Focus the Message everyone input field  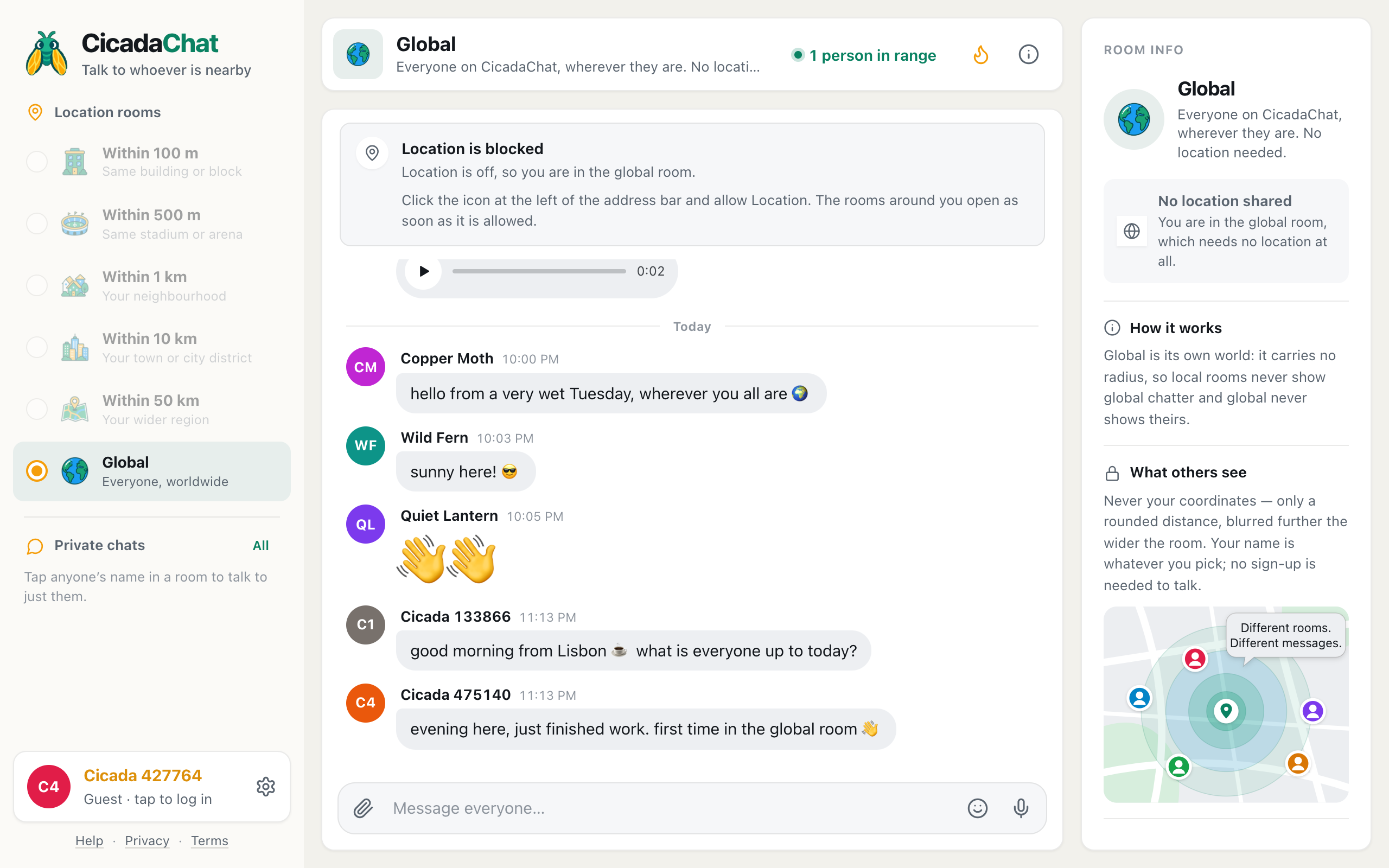click(x=672, y=808)
